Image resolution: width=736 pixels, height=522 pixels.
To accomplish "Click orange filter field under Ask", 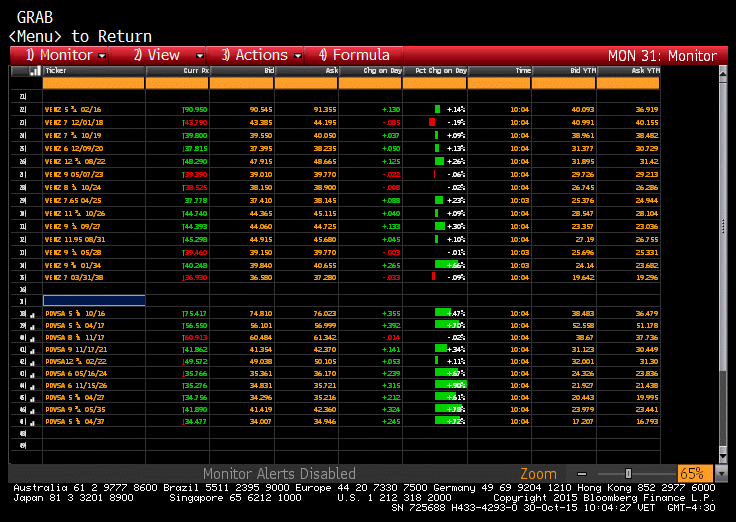I will pyautogui.click(x=306, y=84).
